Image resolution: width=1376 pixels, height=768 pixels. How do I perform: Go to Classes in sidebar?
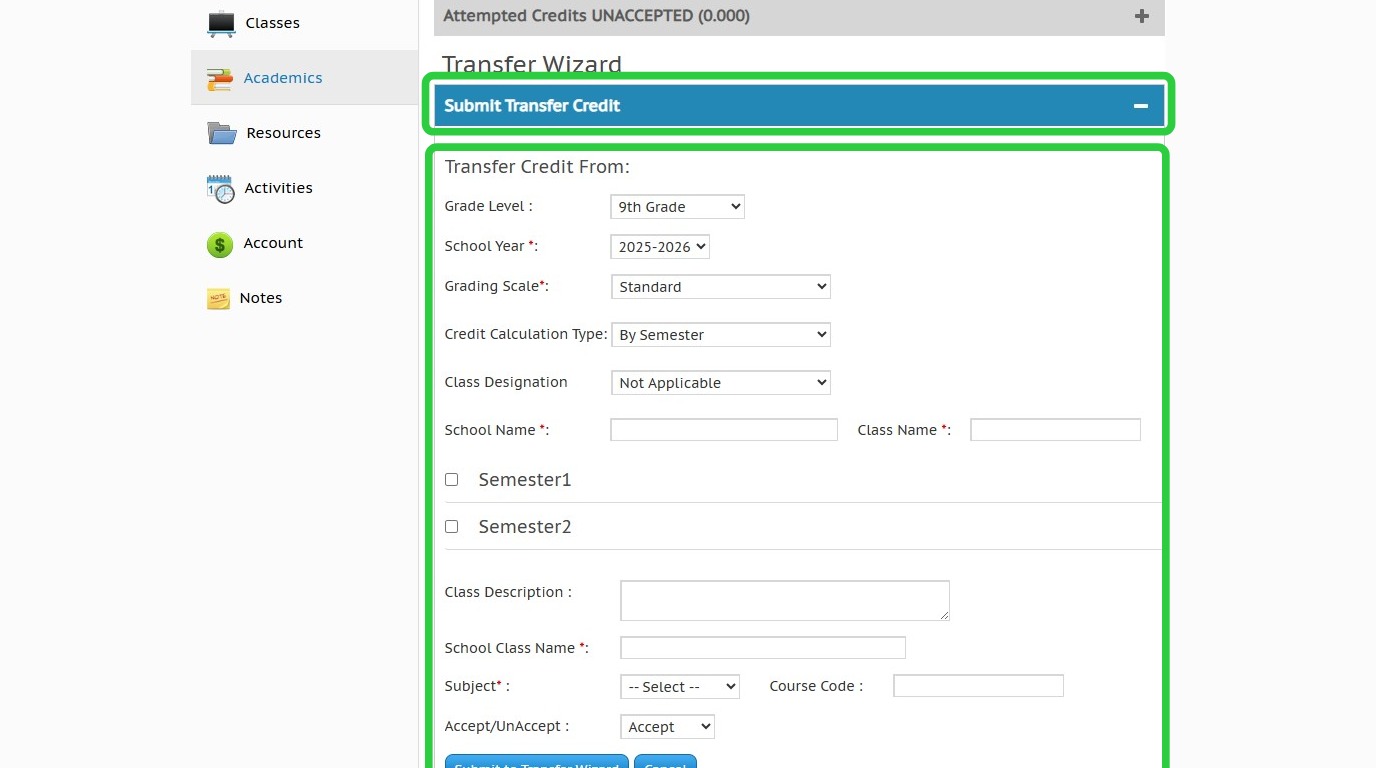click(x=272, y=23)
